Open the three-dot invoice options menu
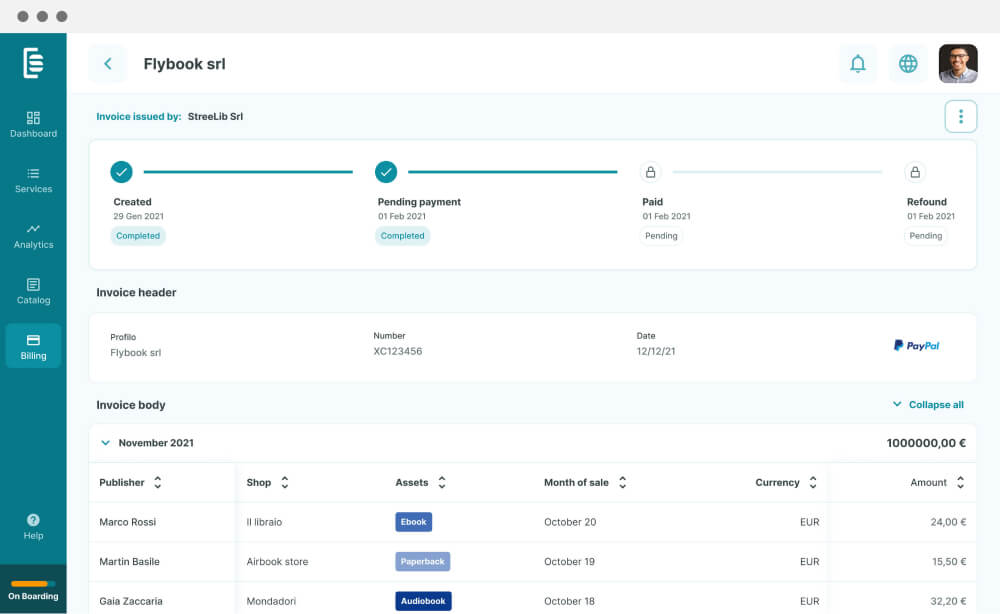 point(960,117)
